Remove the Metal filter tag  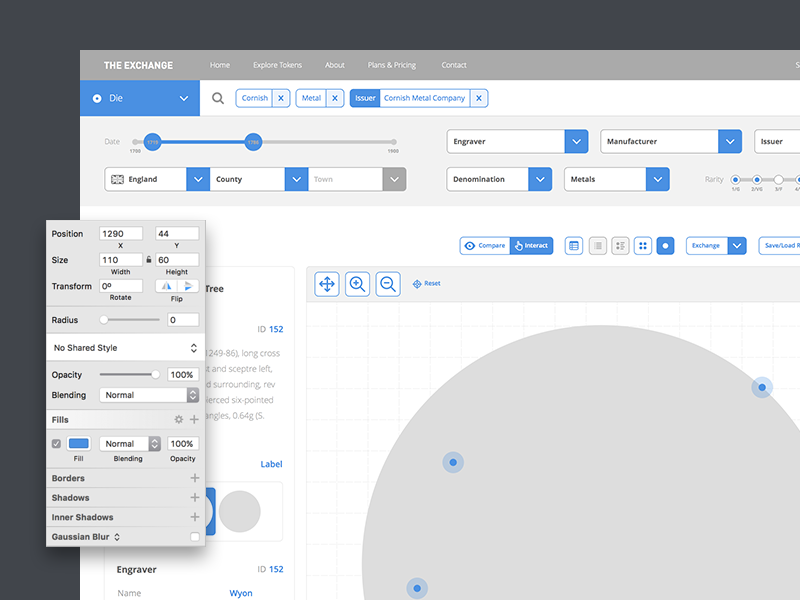coord(335,98)
